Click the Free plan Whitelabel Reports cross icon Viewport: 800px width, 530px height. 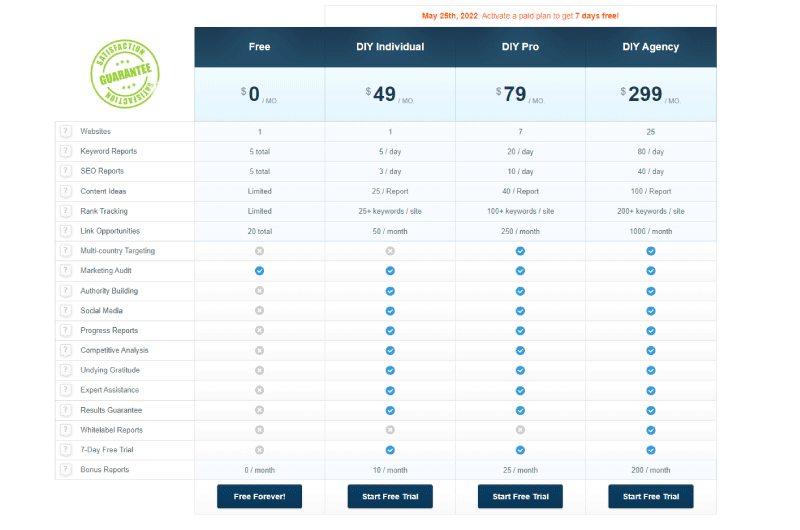[x=260, y=430]
